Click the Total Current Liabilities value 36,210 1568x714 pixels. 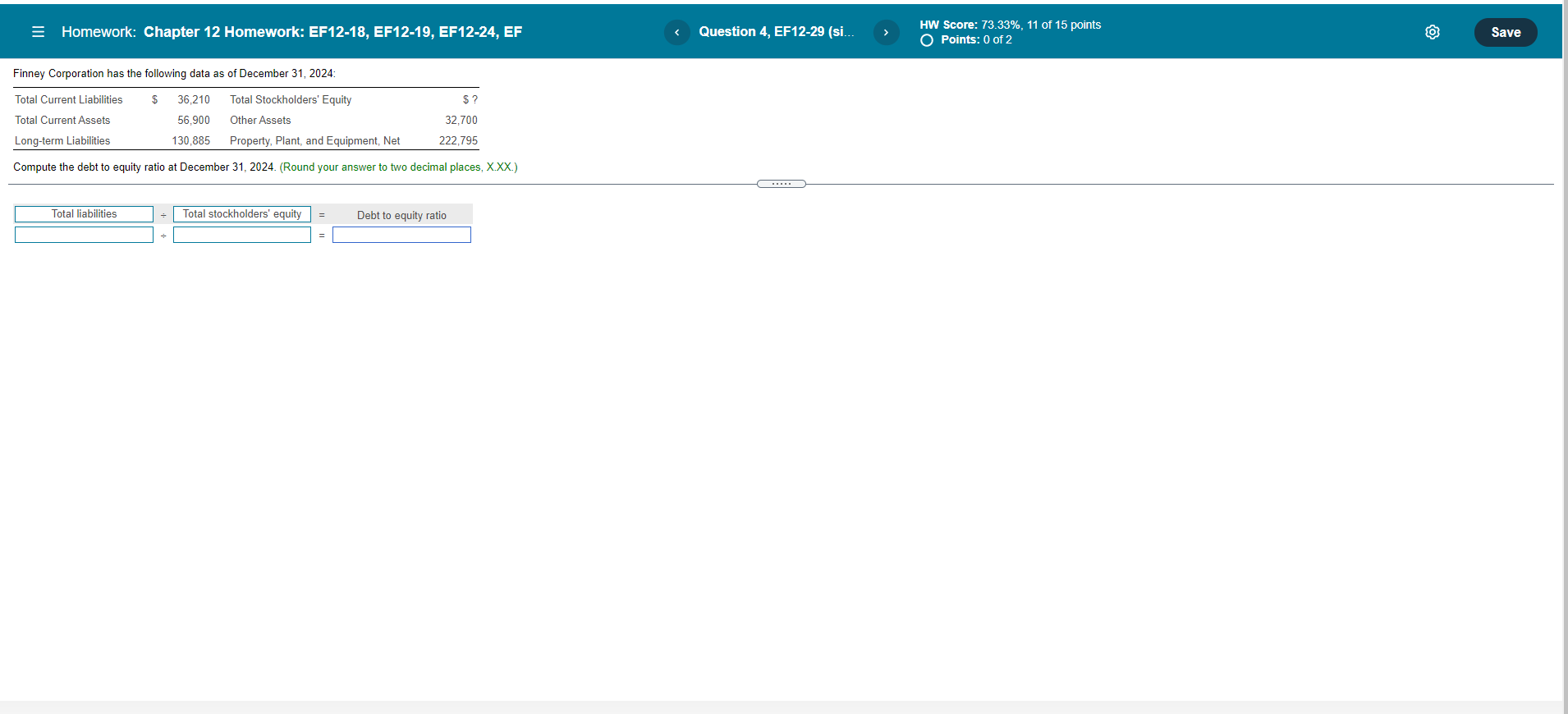pos(194,99)
